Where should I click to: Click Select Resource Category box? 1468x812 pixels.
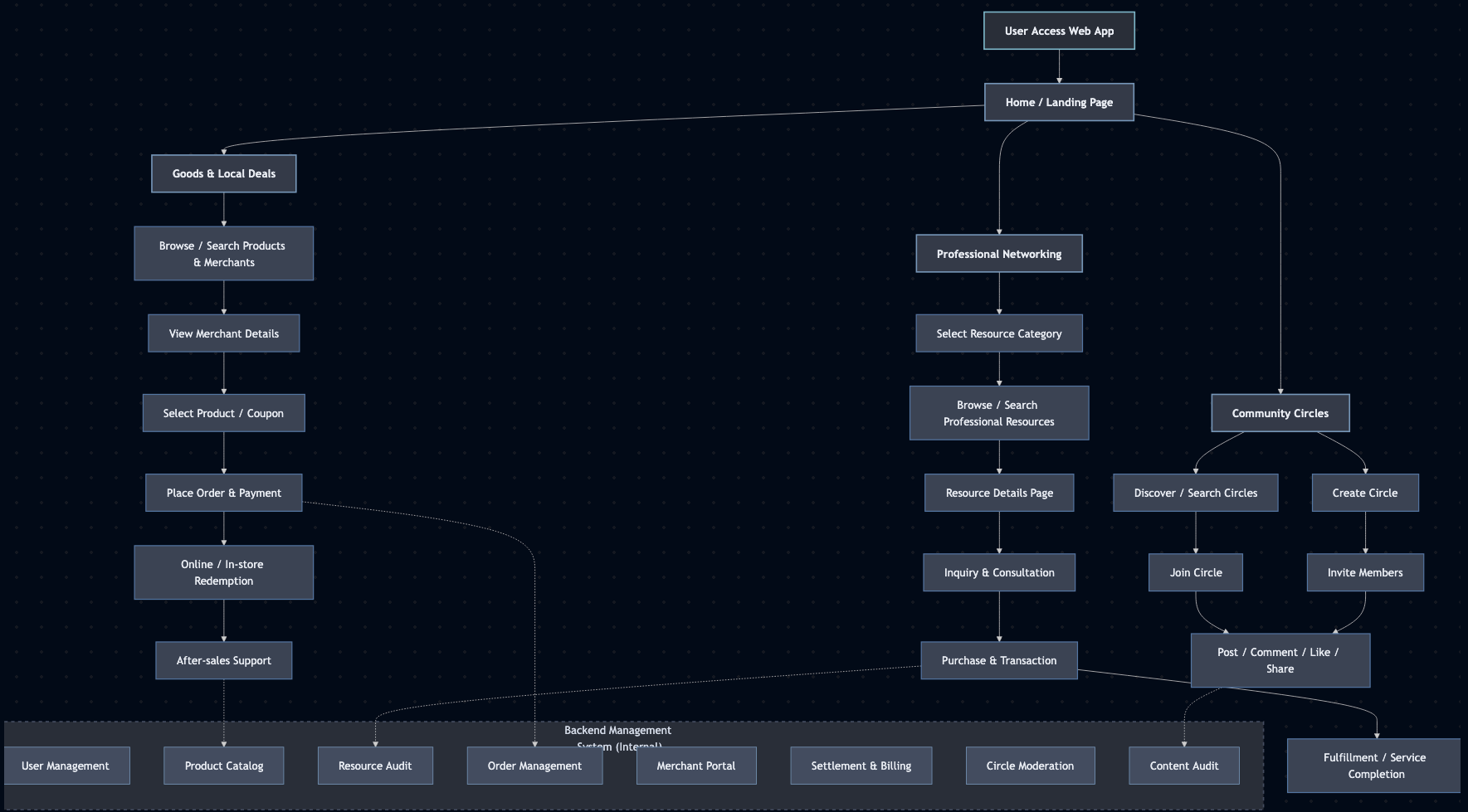pos(999,333)
